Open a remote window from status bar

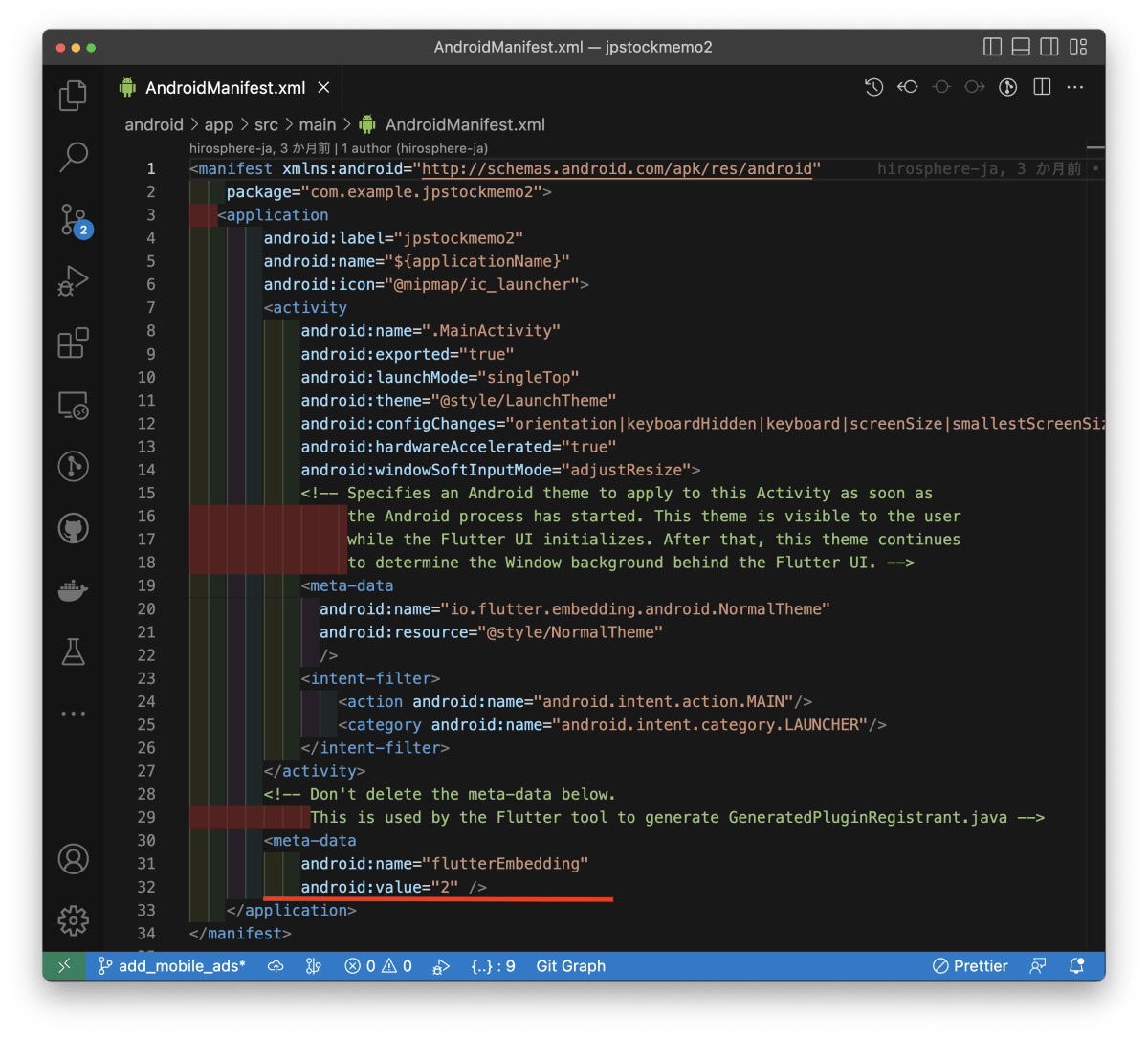click(65, 966)
